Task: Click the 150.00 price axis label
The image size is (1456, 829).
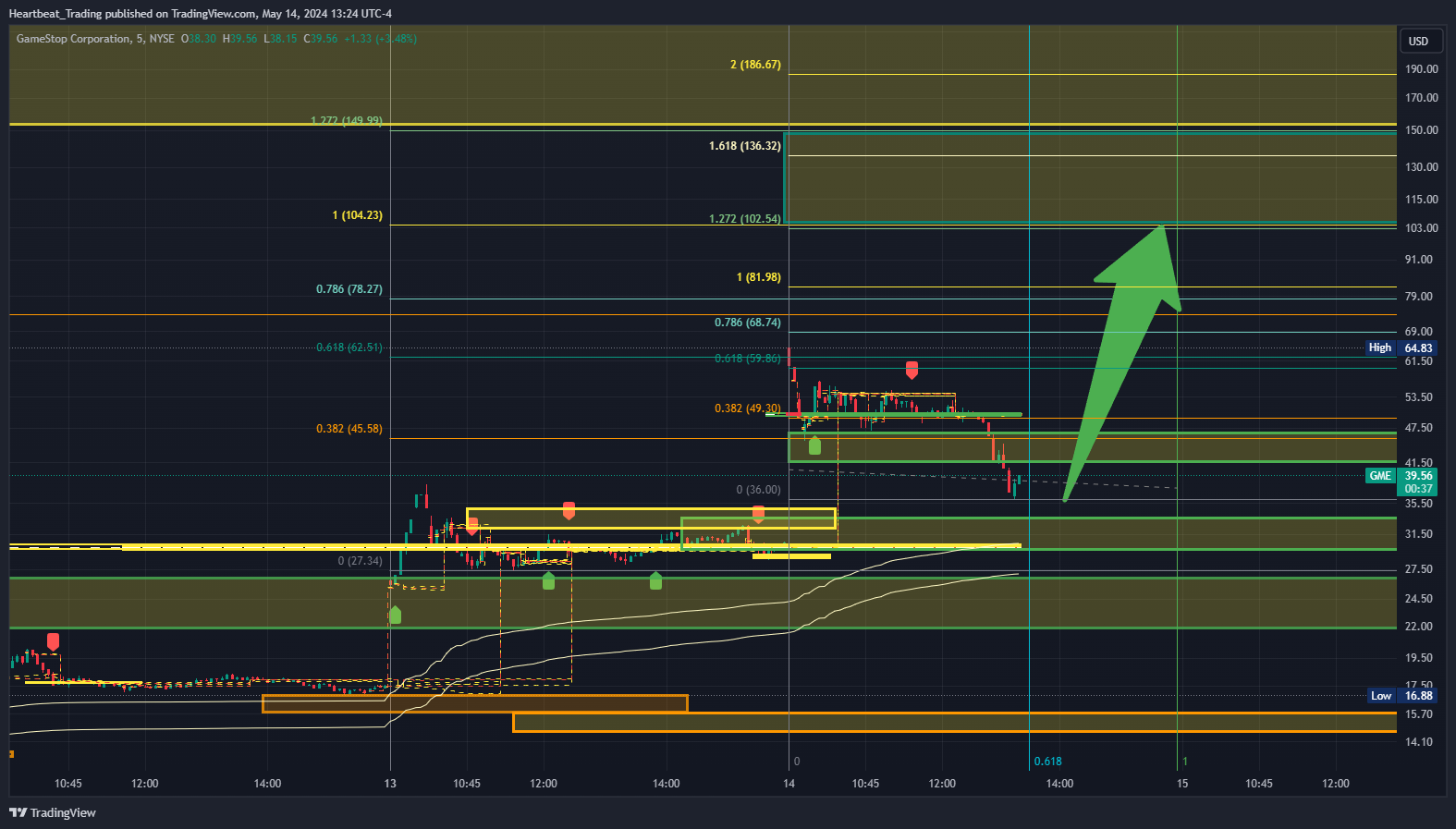Action: tap(1421, 130)
